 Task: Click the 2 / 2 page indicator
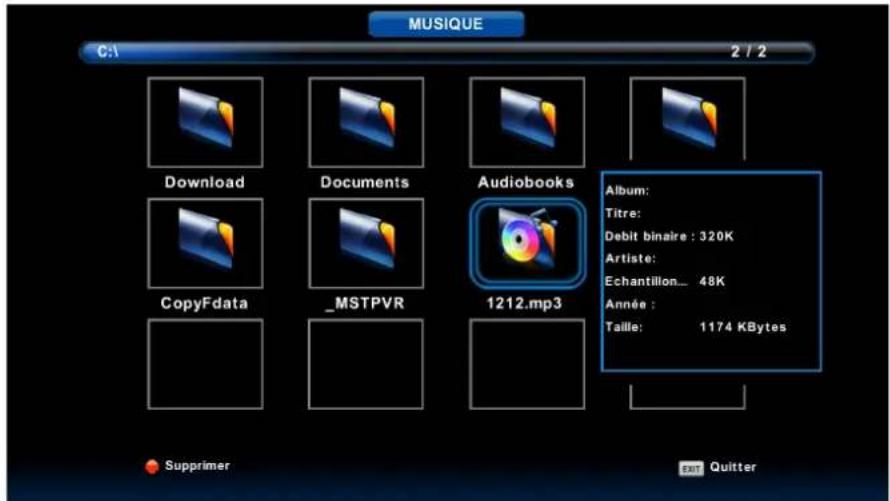pos(749,52)
